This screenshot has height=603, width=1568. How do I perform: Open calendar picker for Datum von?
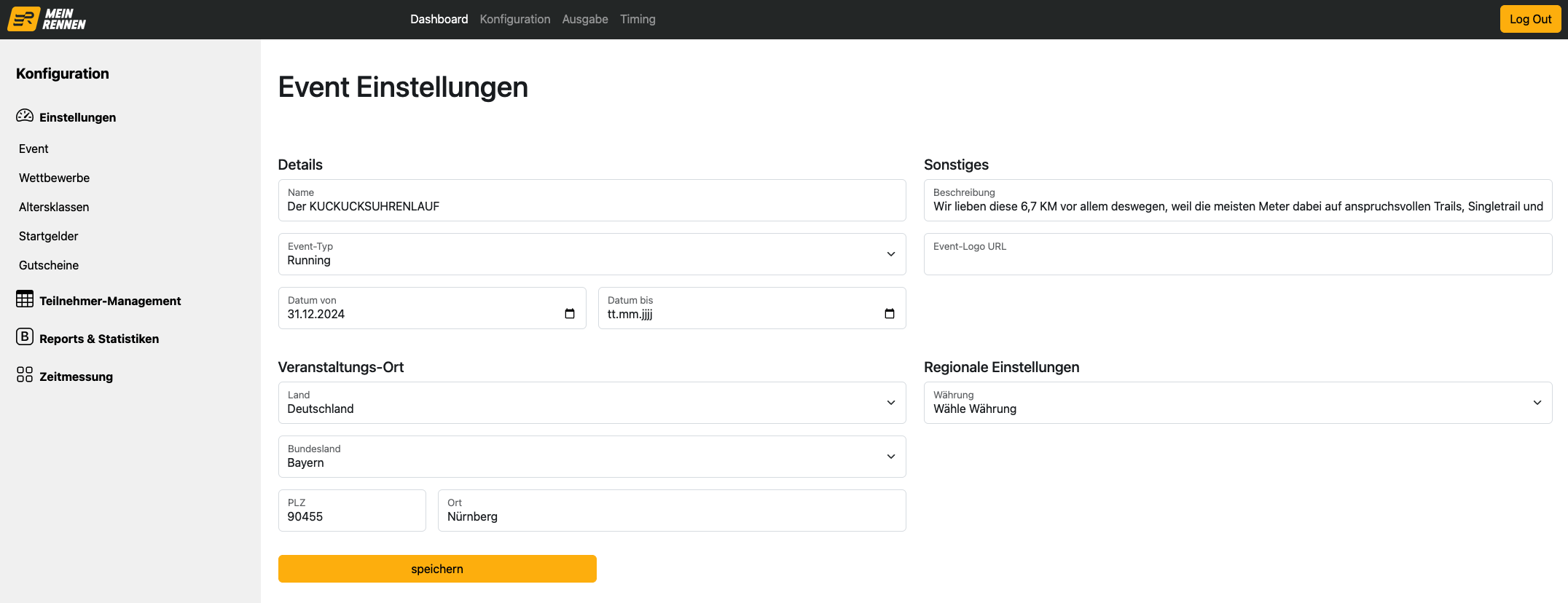click(x=570, y=314)
